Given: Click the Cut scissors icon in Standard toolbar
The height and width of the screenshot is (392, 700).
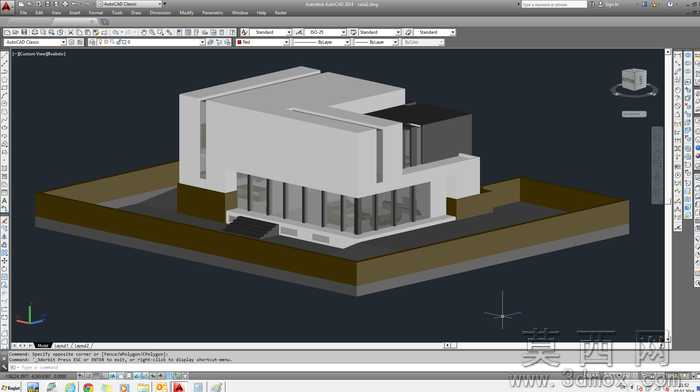Looking at the screenshot, I should 71,32.
